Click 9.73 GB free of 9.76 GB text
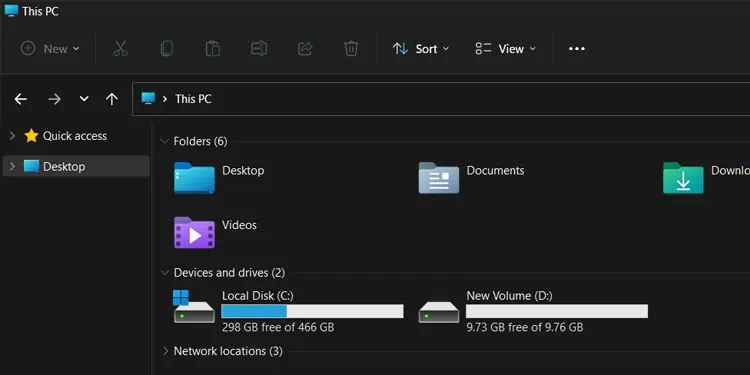 [x=525, y=327]
